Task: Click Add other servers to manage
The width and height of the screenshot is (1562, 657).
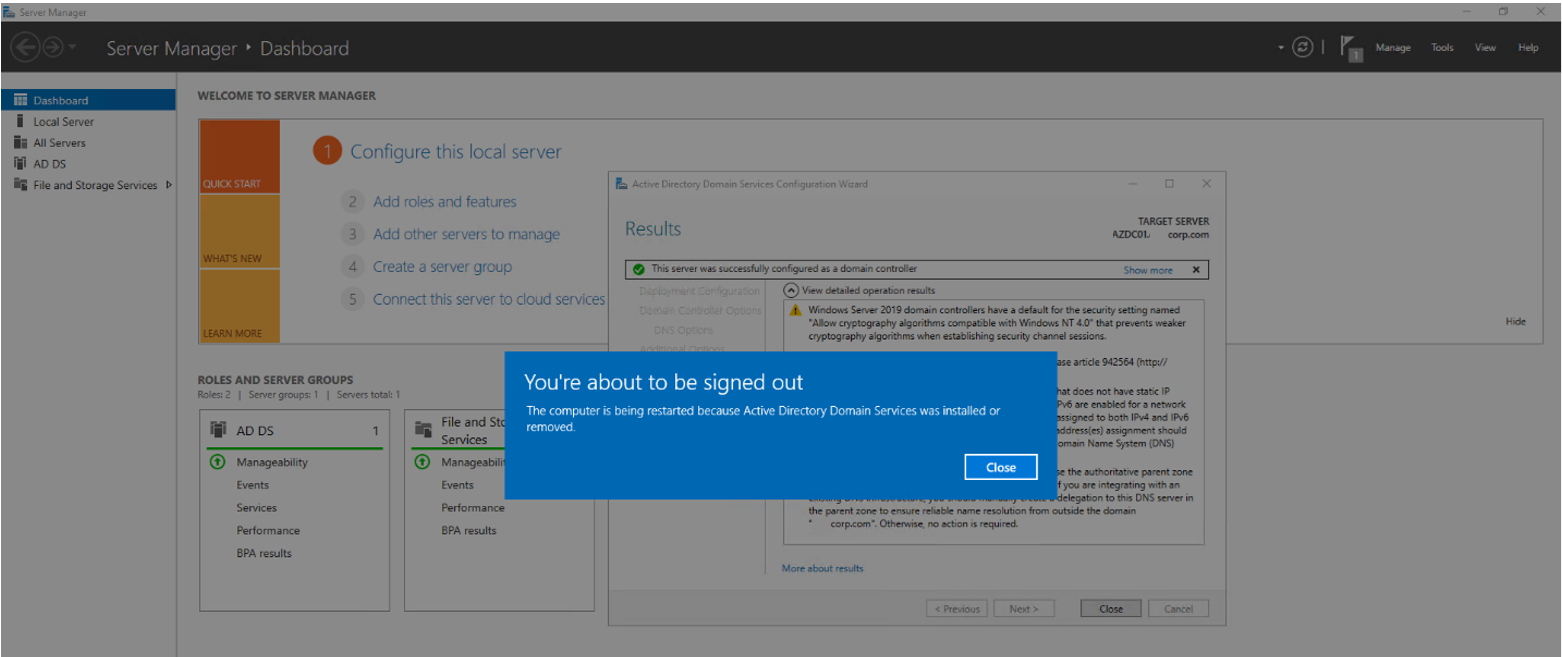Action: tap(466, 234)
